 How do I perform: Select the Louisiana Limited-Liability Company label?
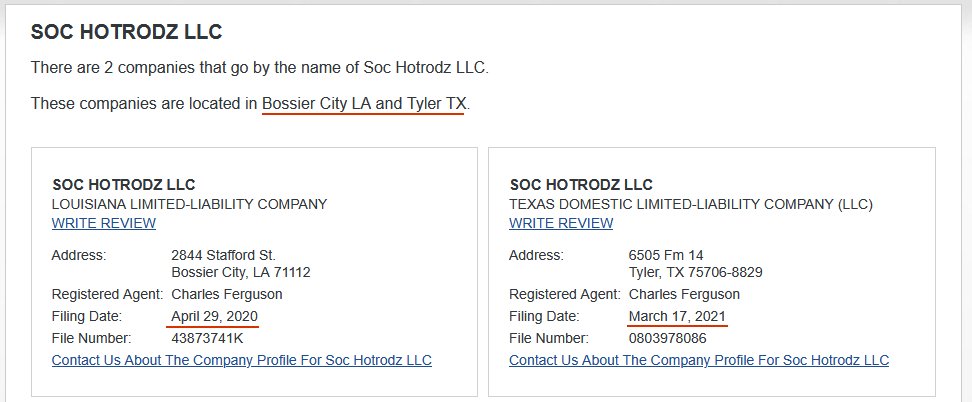189,204
